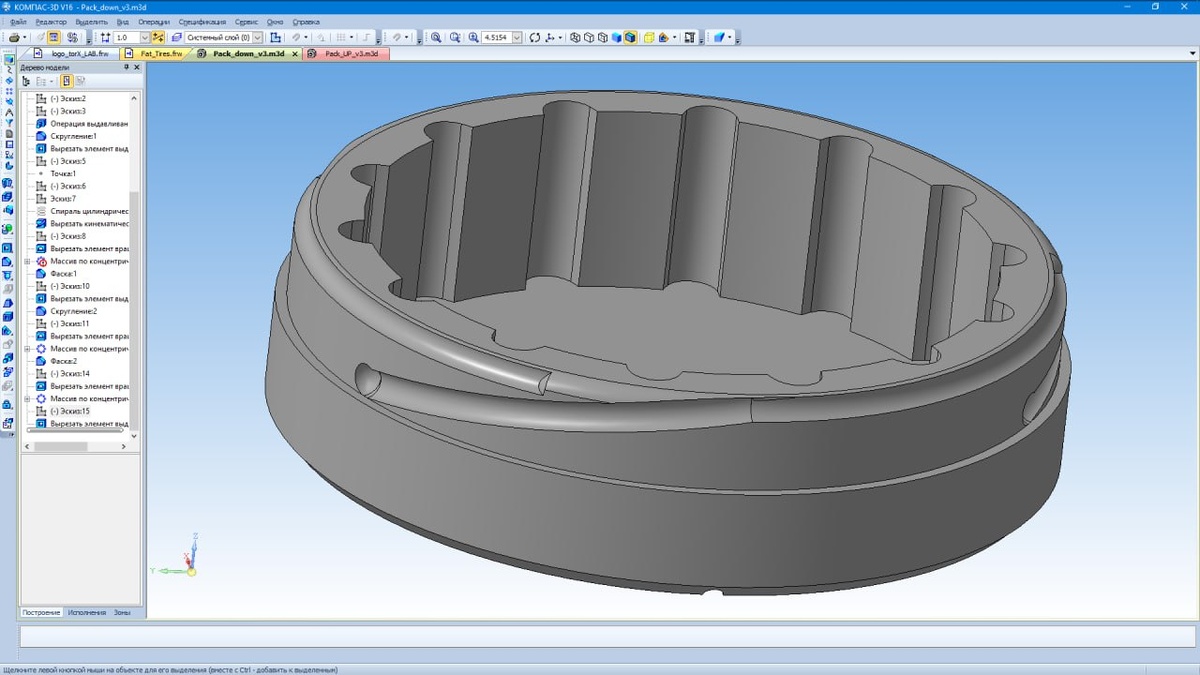Select the wireframe display mode icon

pos(575,38)
